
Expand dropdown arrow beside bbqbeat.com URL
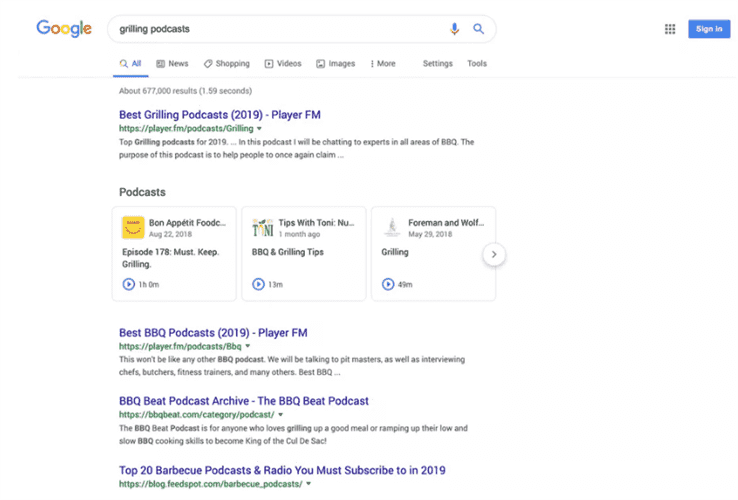pos(281,415)
